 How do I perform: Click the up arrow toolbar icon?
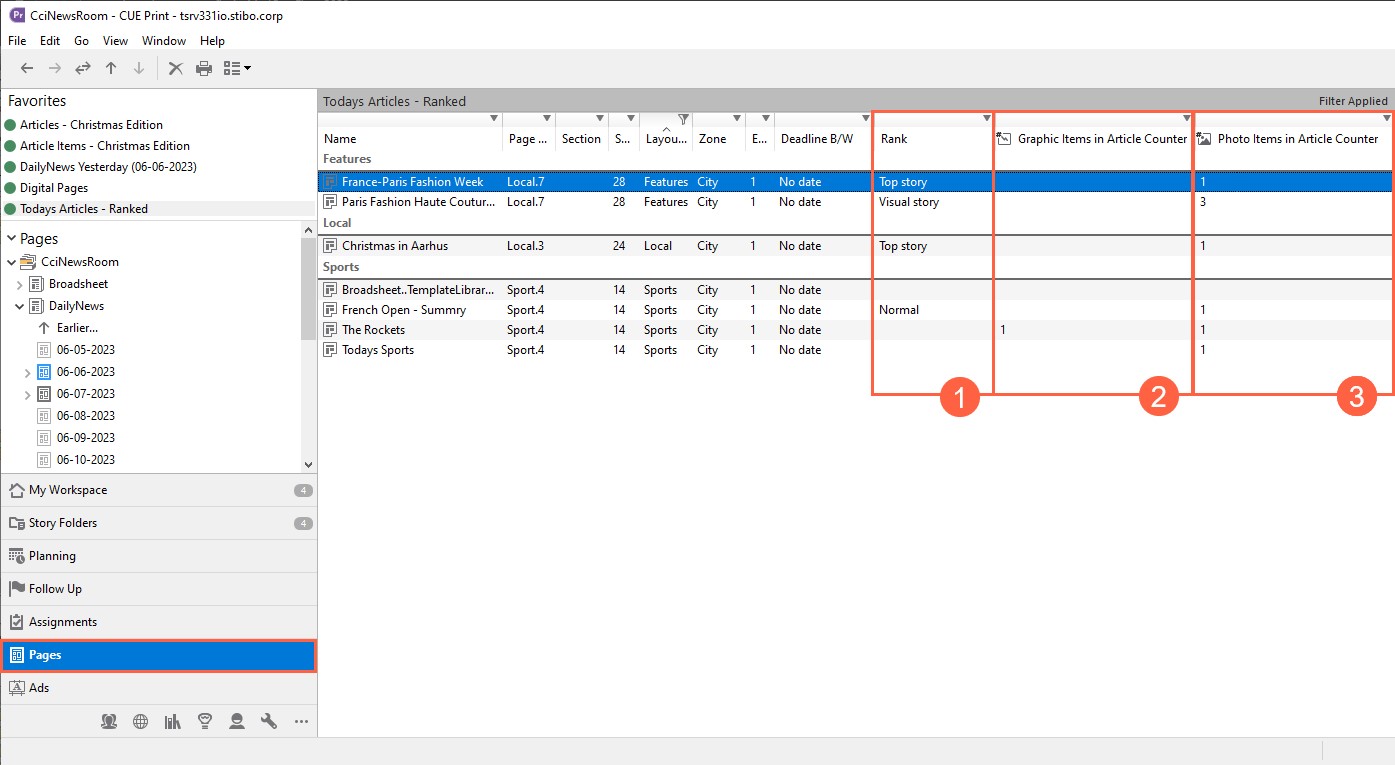point(111,68)
